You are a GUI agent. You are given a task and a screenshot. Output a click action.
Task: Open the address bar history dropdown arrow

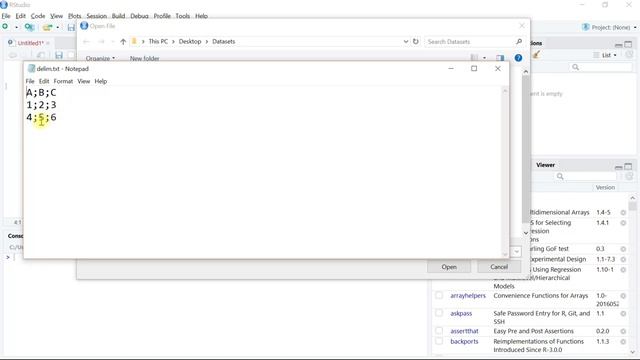[406, 42]
